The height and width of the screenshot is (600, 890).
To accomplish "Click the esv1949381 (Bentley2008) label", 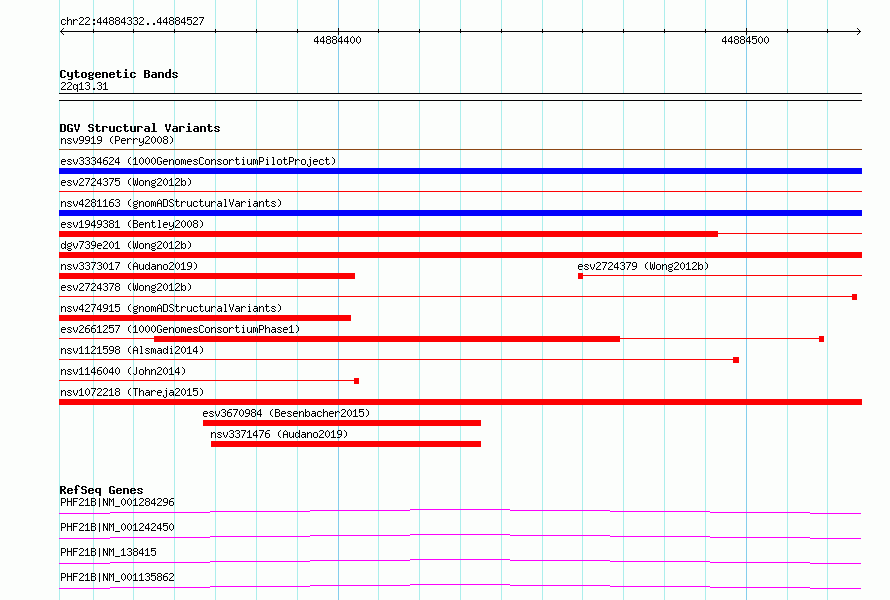I will click(x=132, y=224).
